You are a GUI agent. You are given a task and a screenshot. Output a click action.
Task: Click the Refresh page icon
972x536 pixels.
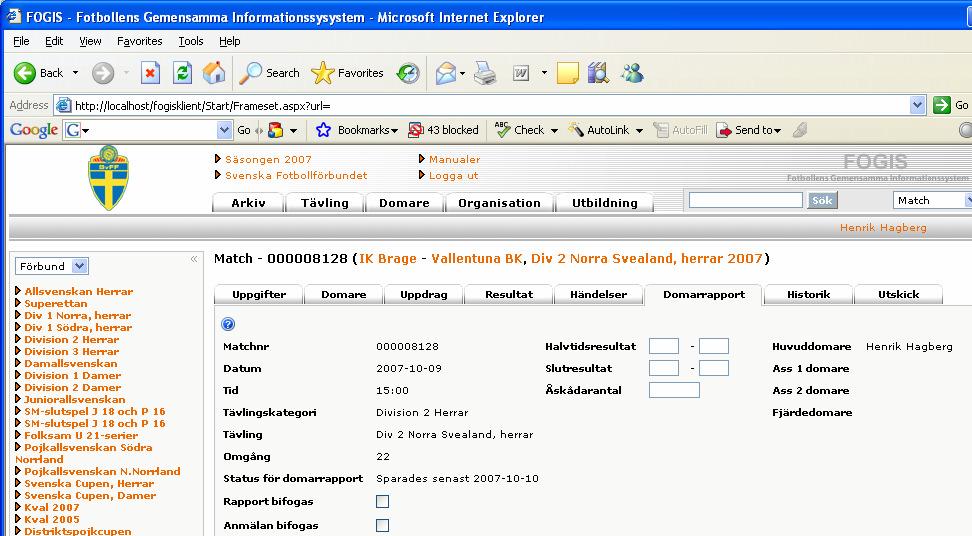(182, 73)
